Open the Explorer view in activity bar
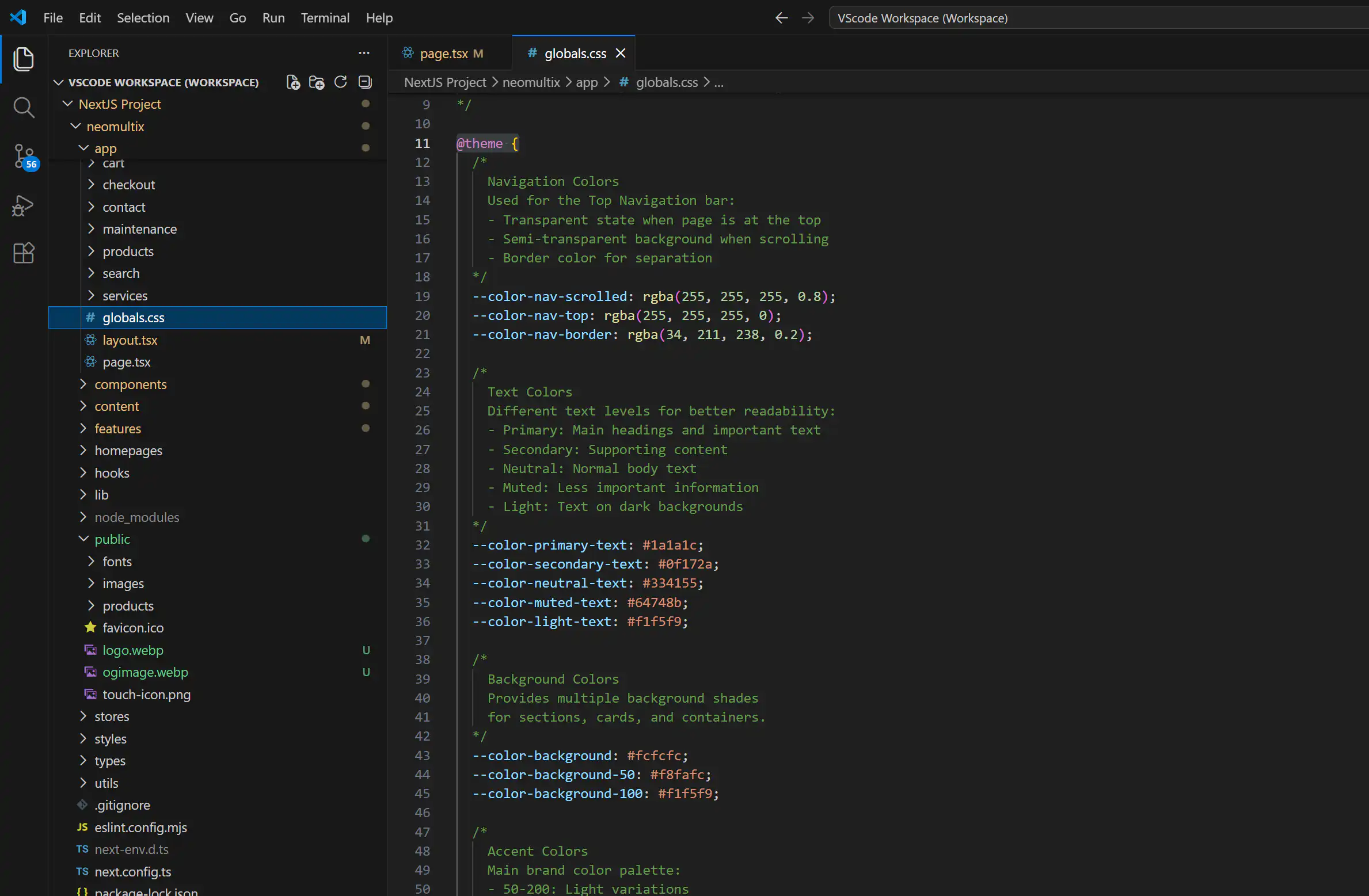Viewport: 1369px width, 896px height. [x=24, y=59]
